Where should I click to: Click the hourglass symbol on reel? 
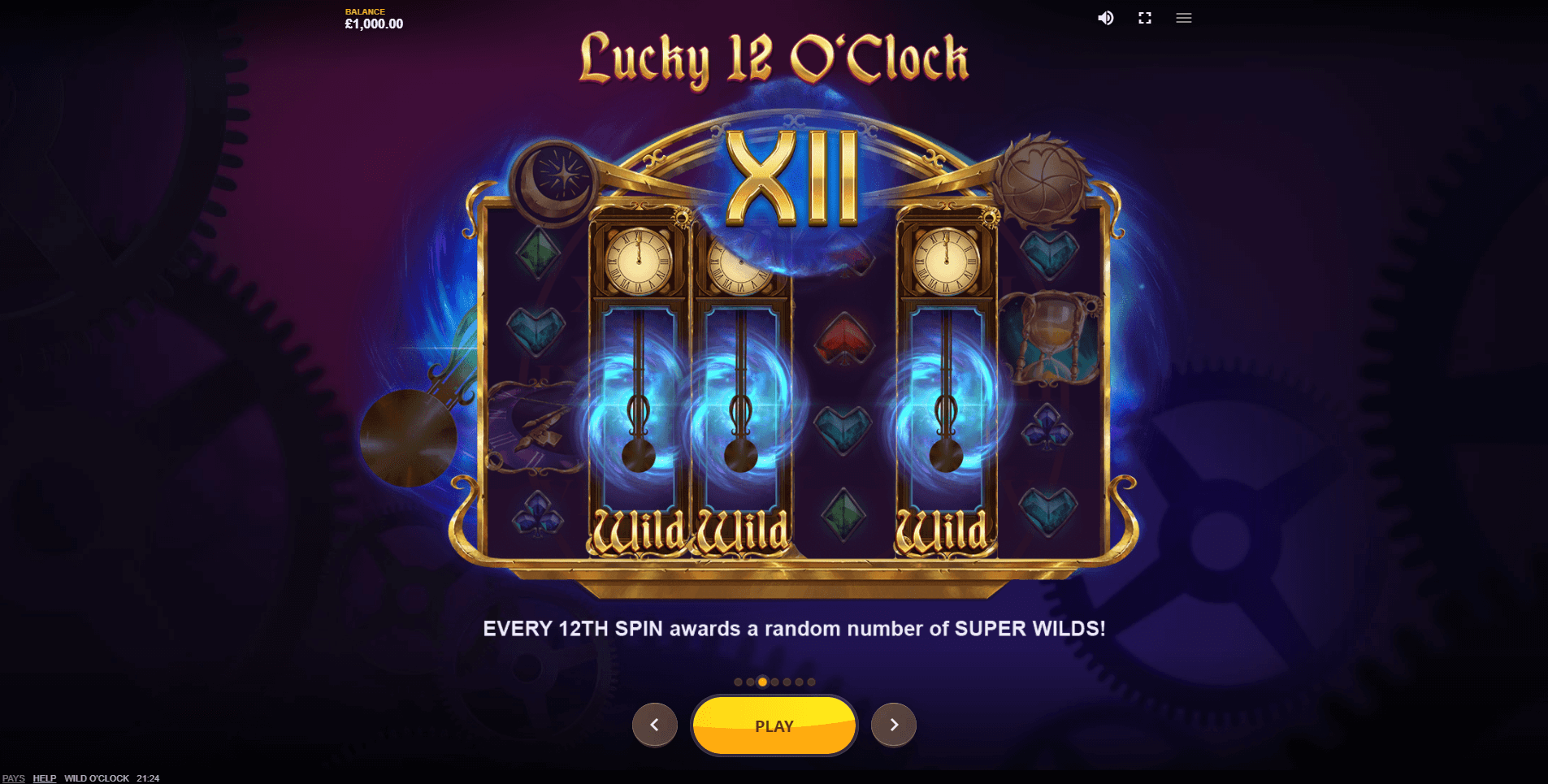point(1048,338)
